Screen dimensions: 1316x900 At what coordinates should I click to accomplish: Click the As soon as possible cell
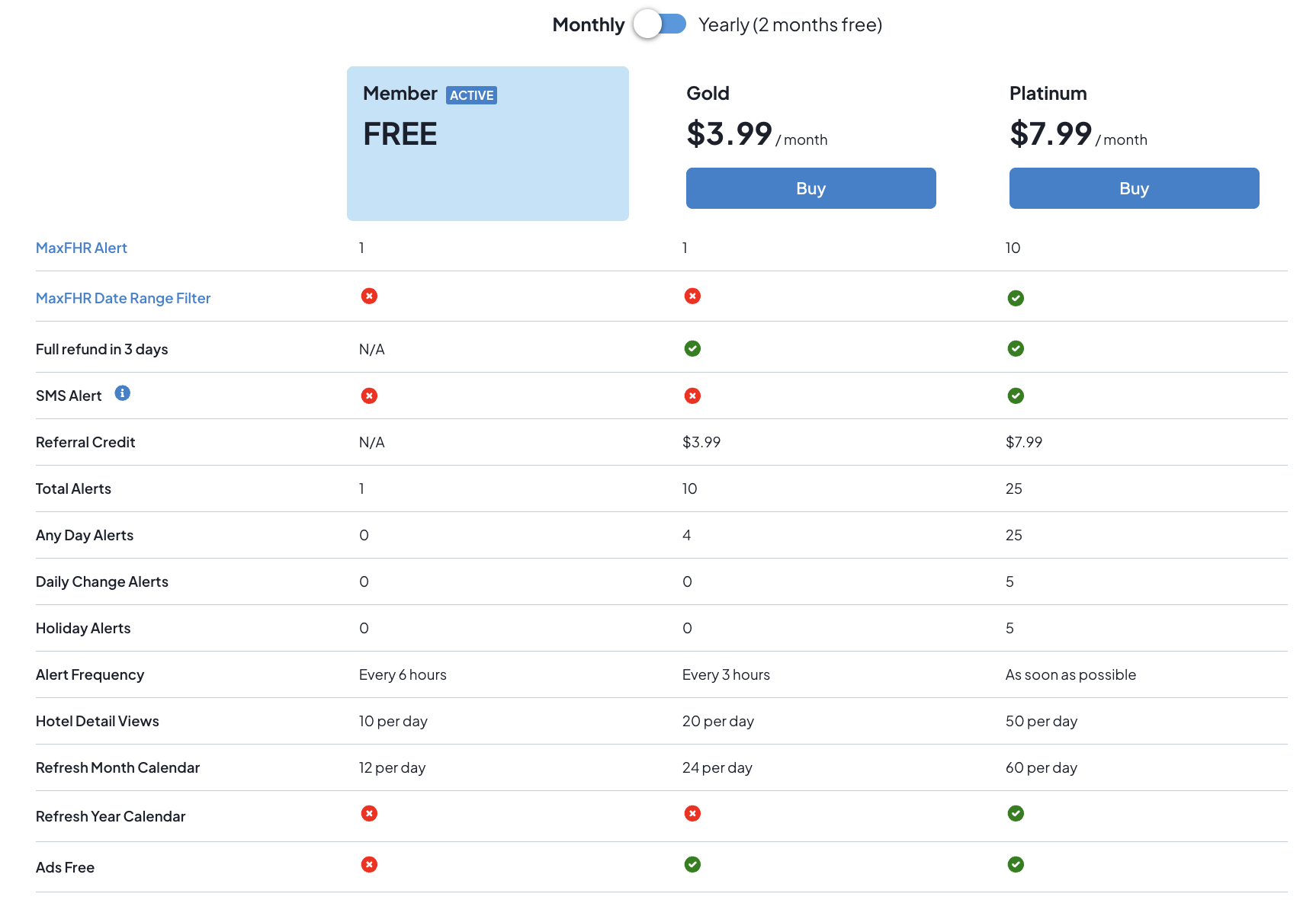pyautogui.click(x=1070, y=674)
